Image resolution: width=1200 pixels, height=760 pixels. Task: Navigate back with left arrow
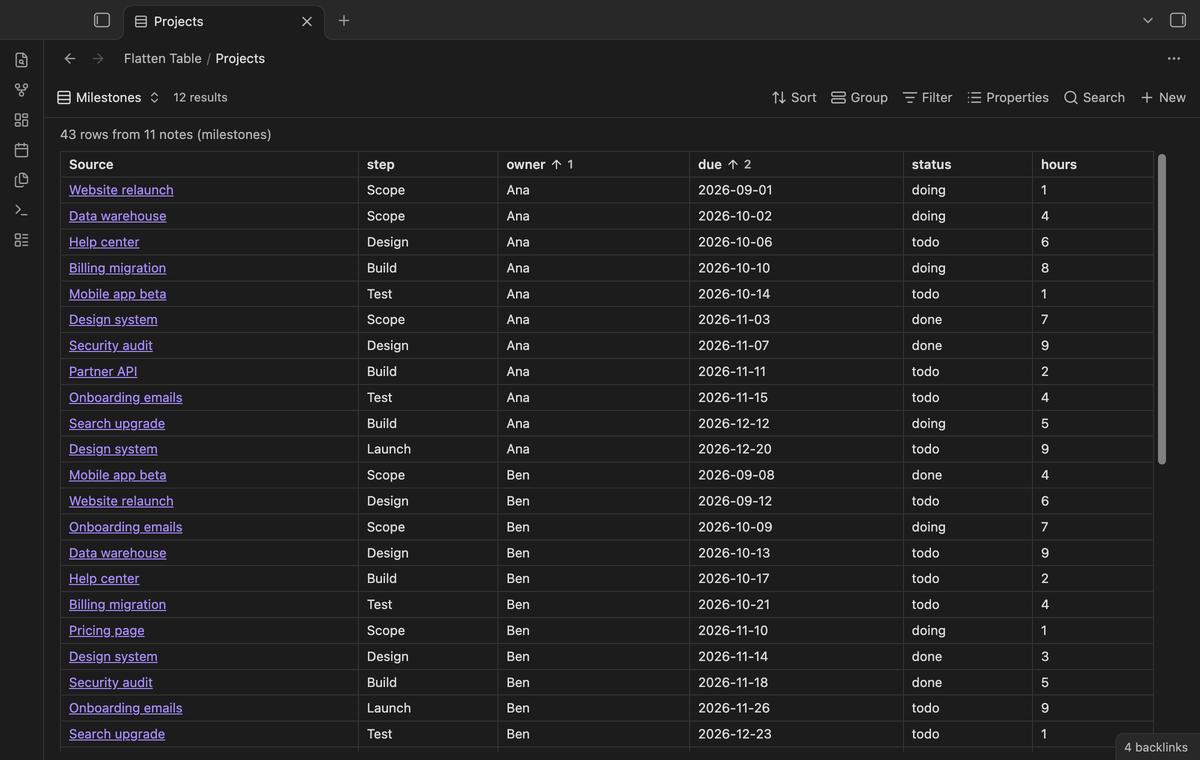pyautogui.click(x=70, y=58)
